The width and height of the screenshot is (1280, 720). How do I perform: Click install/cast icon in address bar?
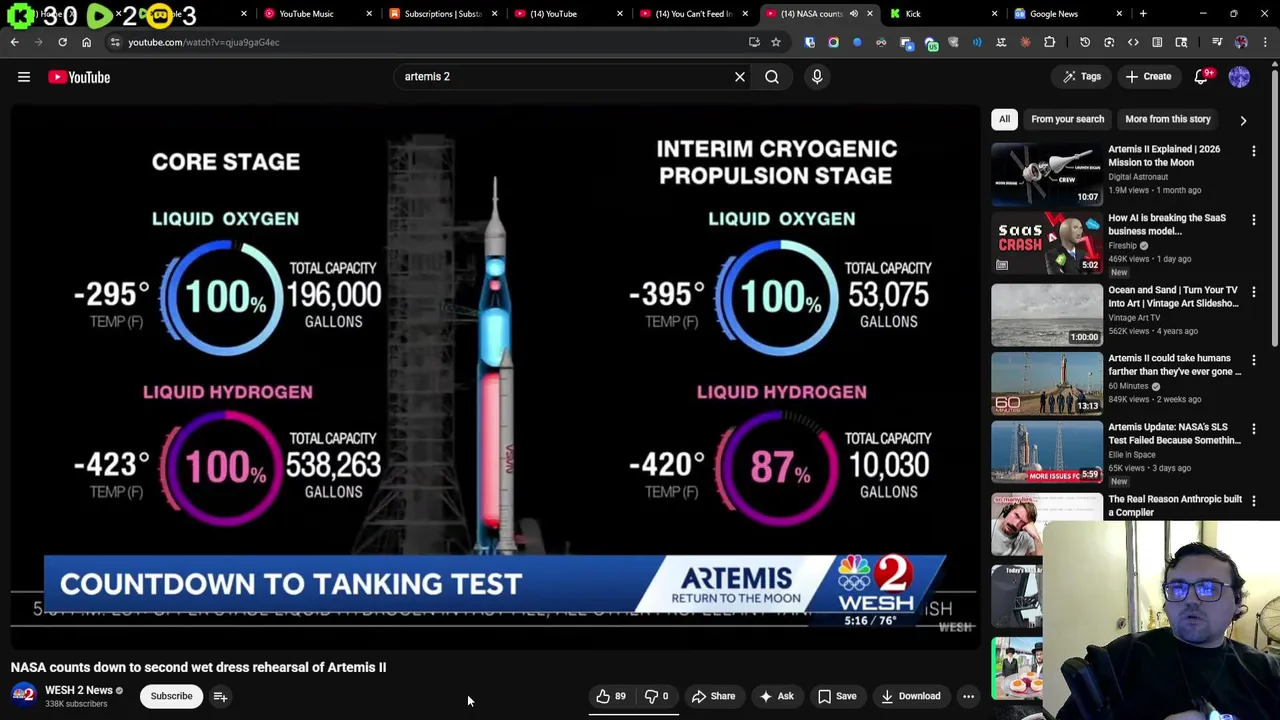coord(754,42)
